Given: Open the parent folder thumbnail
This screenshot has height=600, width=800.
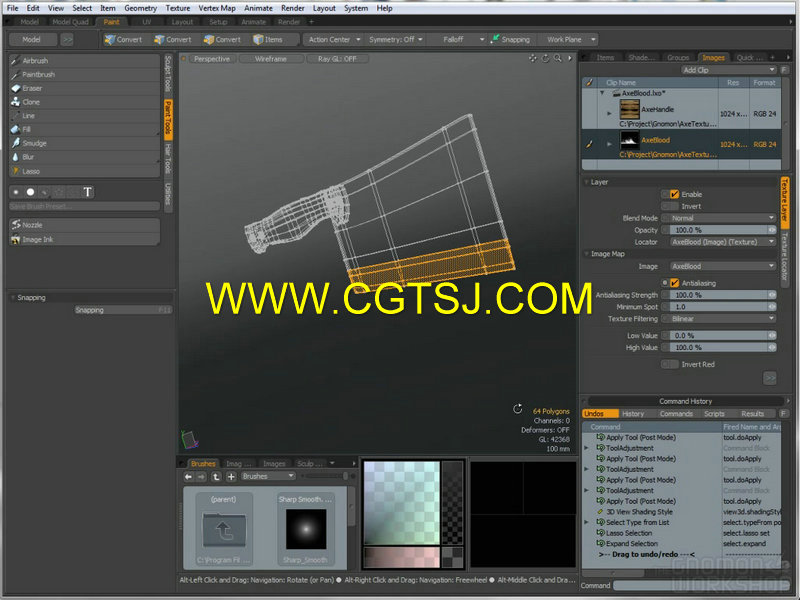Looking at the screenshot, I should pyautogui.click(x=223, y=529).
